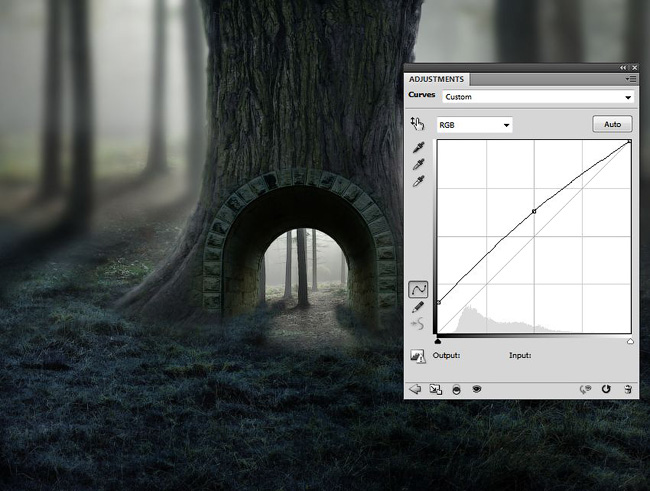Delete this adjustment layer with trash icon
This screenshot has height=491, width=650.
coord(628,389)
